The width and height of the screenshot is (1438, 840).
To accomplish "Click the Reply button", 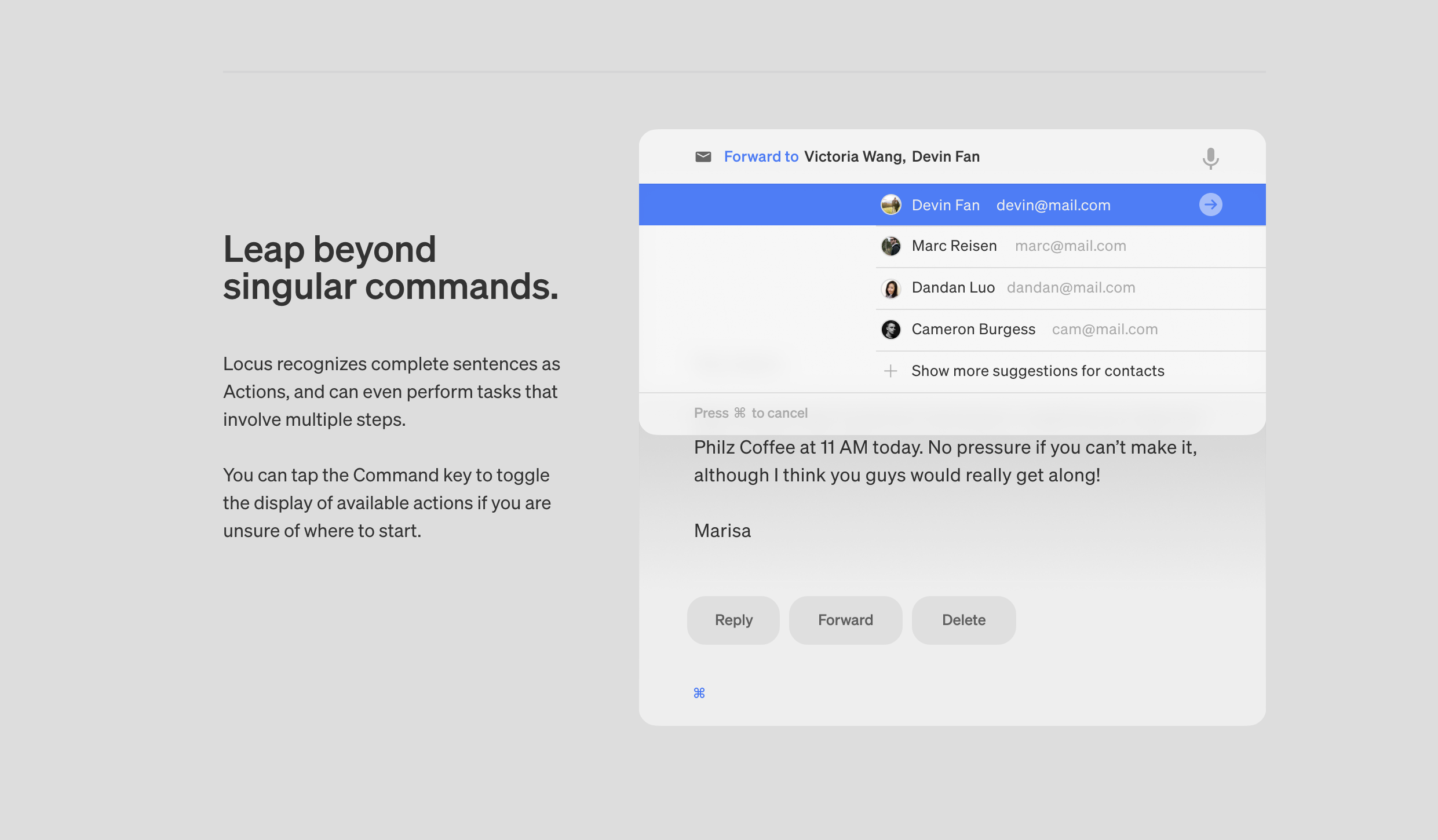I will click(x=733, y=620).
